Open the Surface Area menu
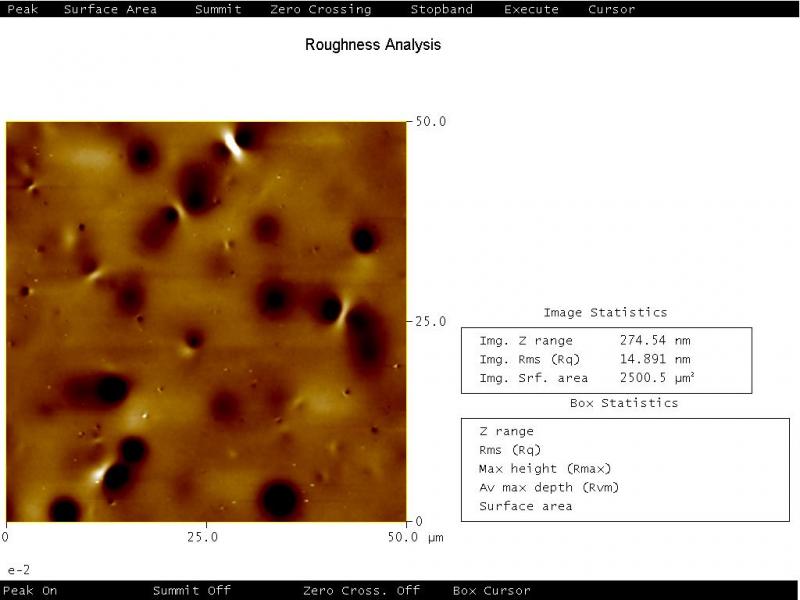This screenshot has height=600, width=800. 110,9
